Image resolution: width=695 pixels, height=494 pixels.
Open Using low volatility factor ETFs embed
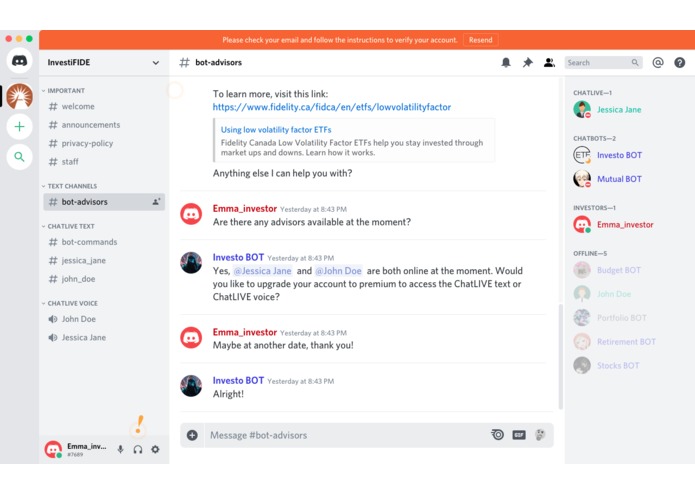(276, 130)
